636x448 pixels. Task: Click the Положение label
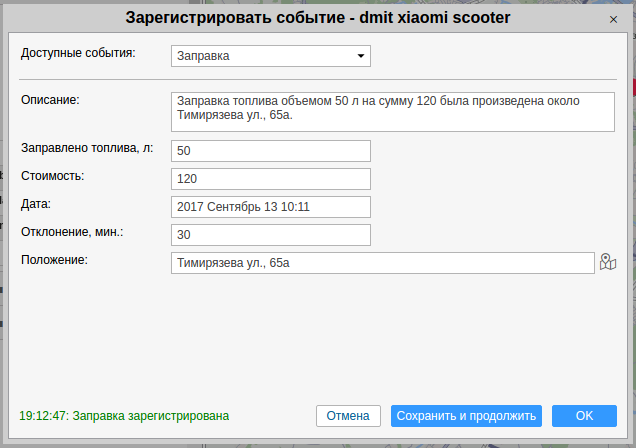pyautogui.click(x=55, y=260)
